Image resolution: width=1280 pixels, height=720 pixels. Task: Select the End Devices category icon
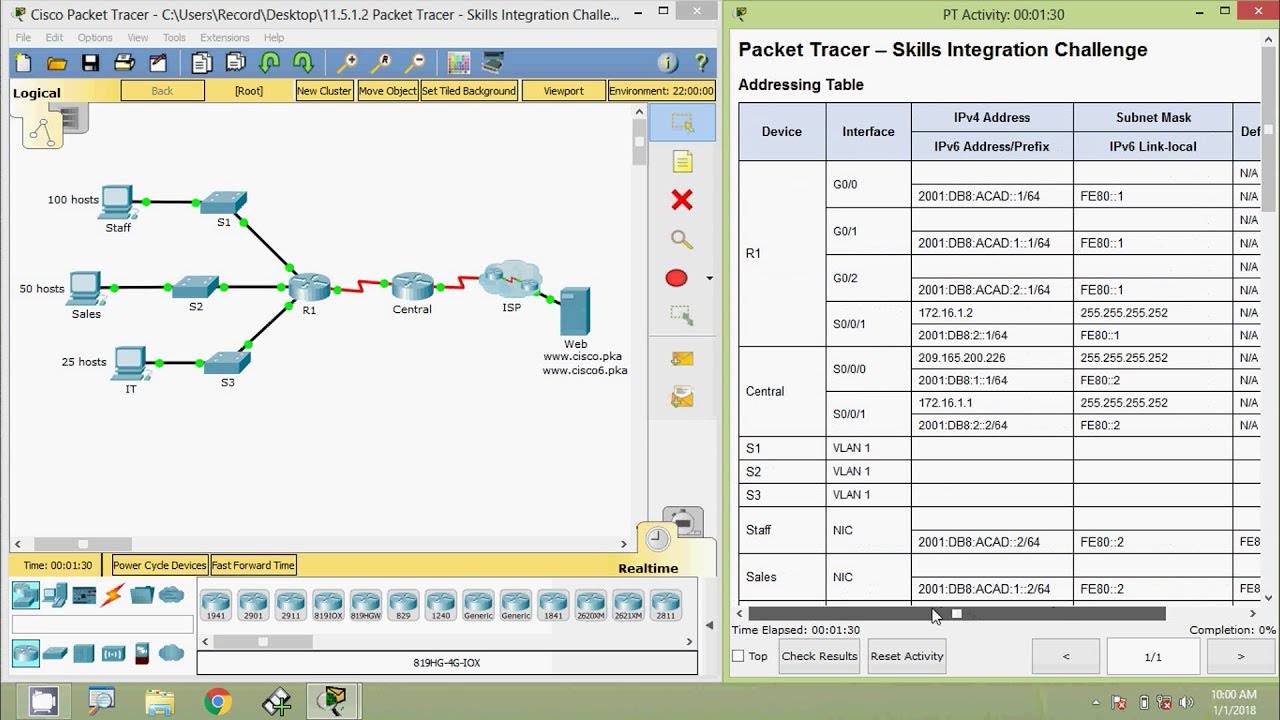pos(55,595)
